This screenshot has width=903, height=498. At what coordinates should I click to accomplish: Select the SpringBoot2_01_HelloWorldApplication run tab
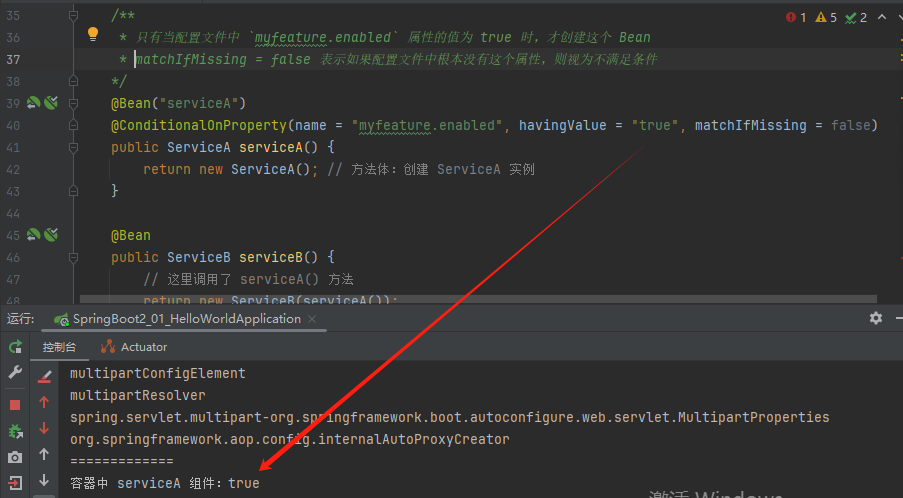pyautogui.click(x=184, y=319)
